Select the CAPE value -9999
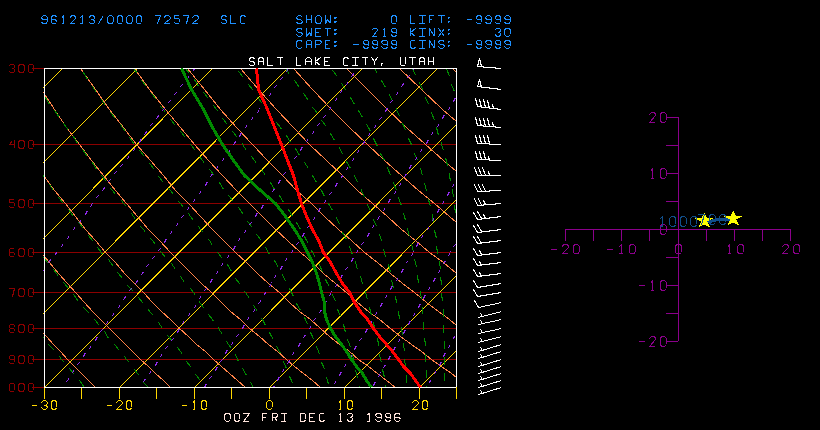 coord(375,44)
